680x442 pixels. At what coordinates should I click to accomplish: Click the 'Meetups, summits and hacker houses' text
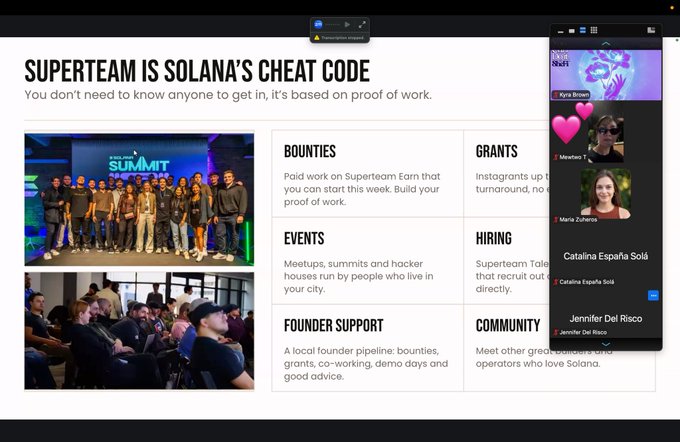click(359, 276)
